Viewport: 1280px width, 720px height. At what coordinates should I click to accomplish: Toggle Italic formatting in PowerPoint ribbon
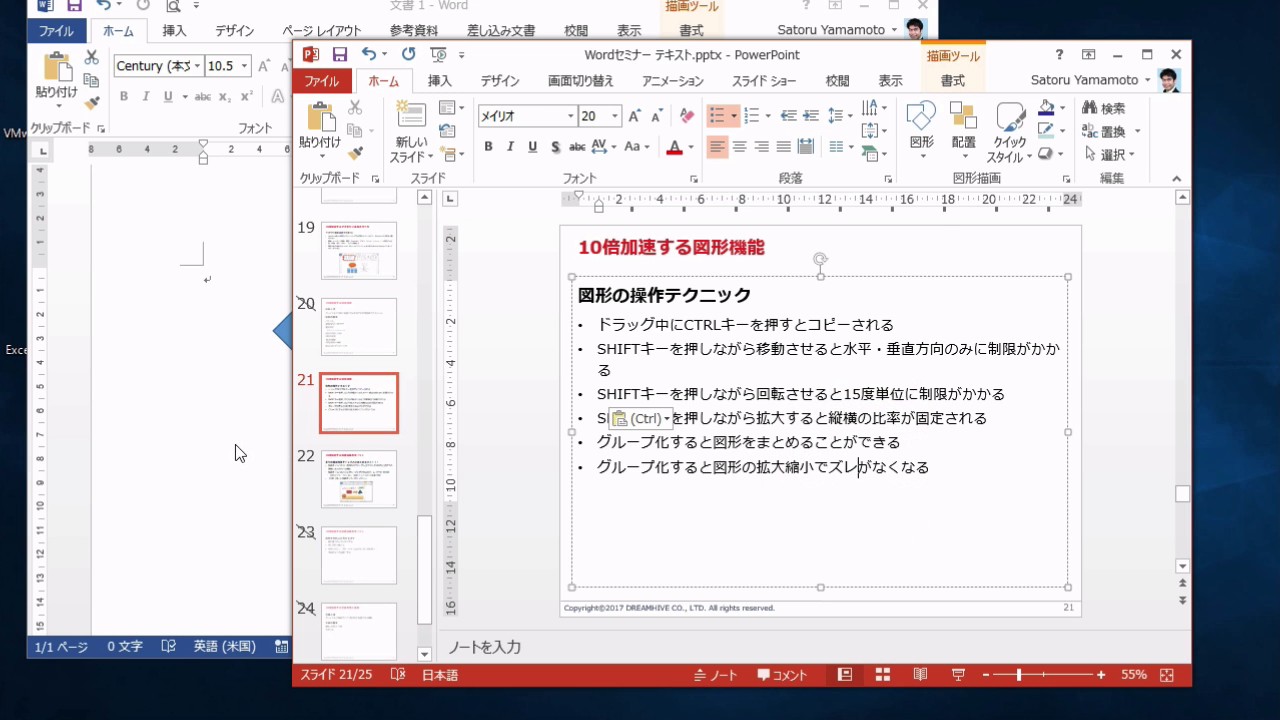[x=510, y=147]
